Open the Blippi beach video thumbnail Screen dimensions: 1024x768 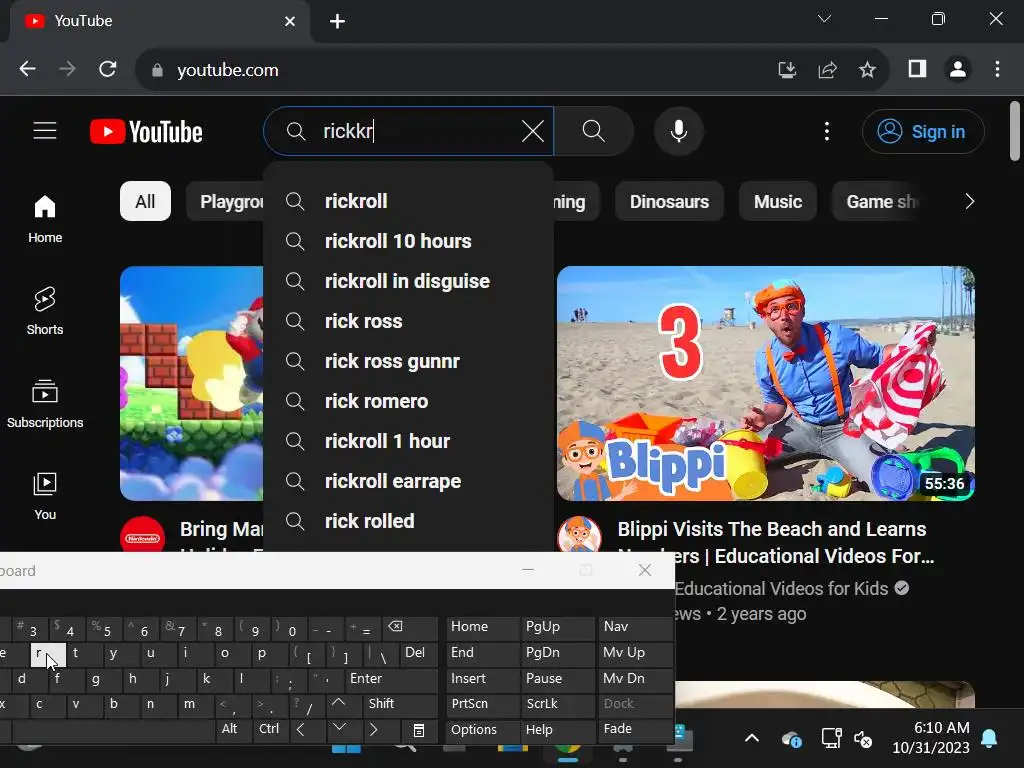[x=765, y=383]
